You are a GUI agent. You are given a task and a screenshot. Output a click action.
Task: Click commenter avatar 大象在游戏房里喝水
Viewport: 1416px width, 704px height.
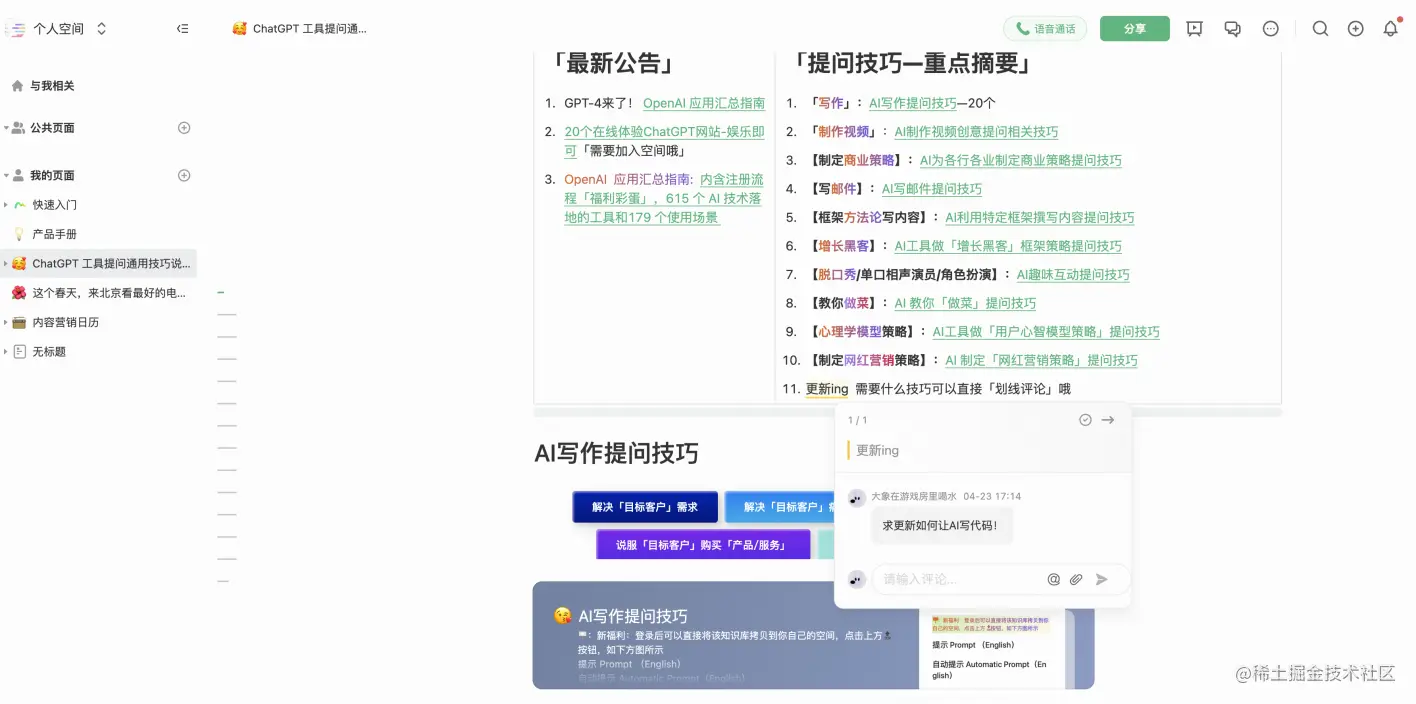[x=856, y=498]
